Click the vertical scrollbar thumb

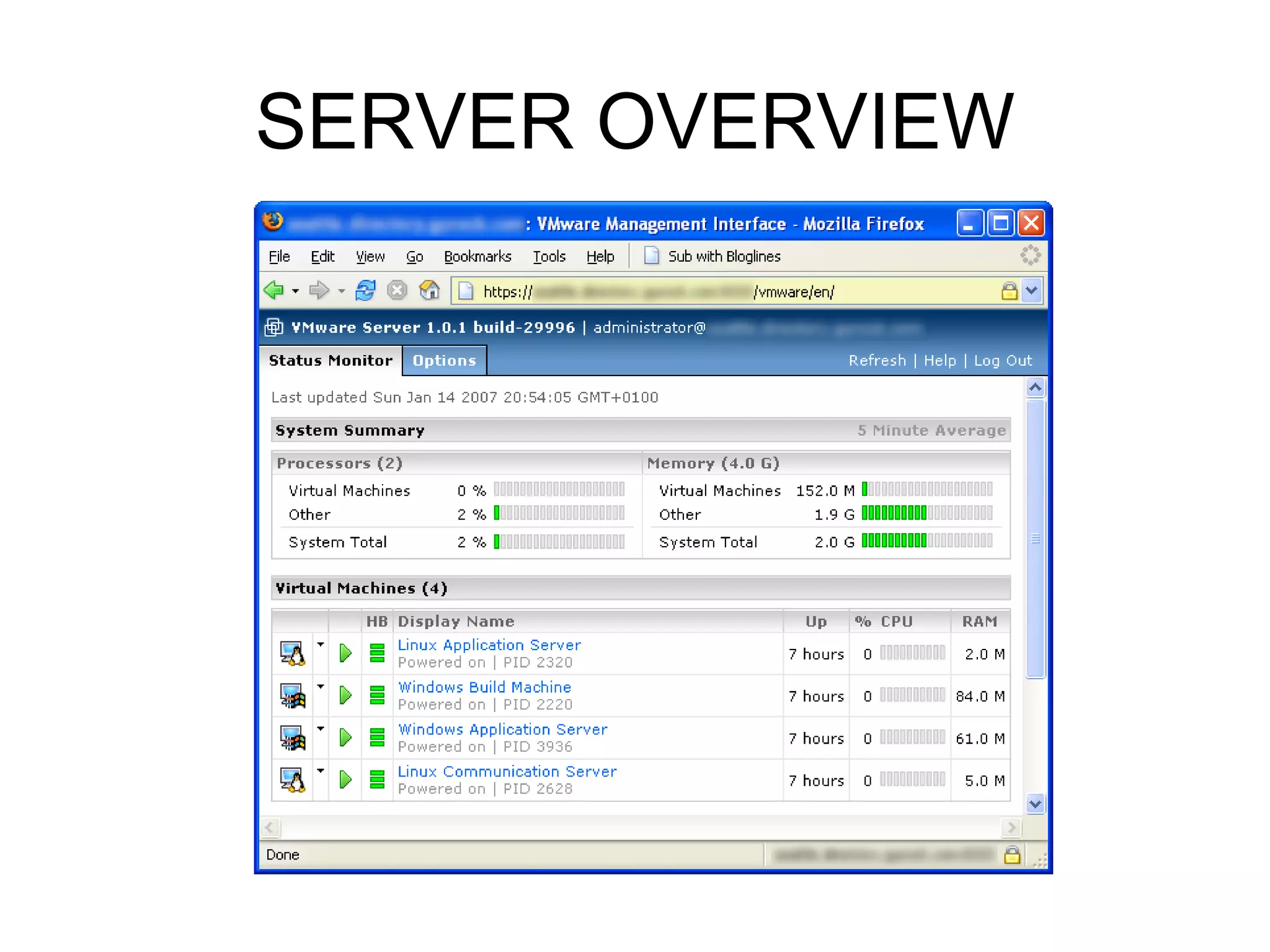click(1035, 539)
